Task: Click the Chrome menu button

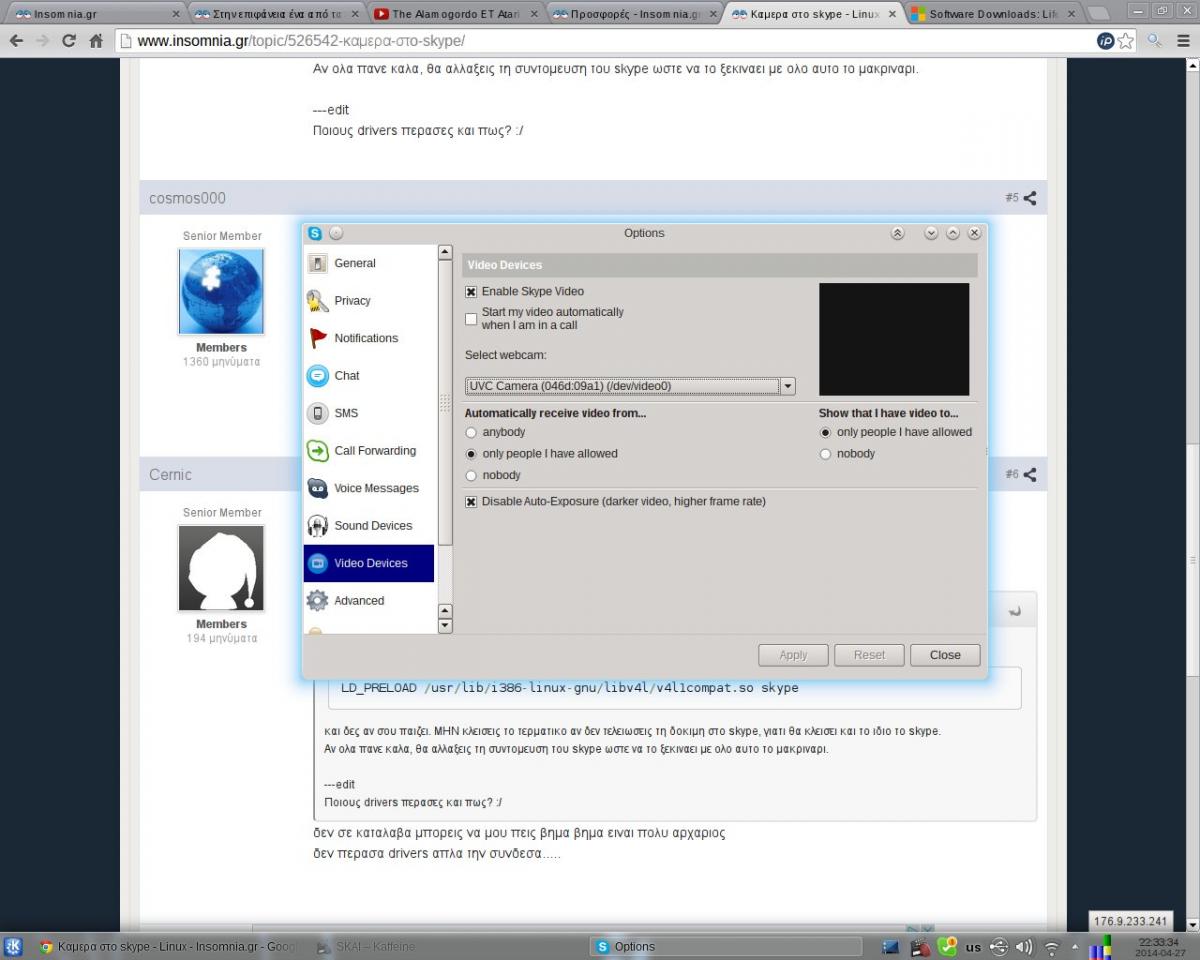Action: pyautogui.click(x=1181, y=41)
